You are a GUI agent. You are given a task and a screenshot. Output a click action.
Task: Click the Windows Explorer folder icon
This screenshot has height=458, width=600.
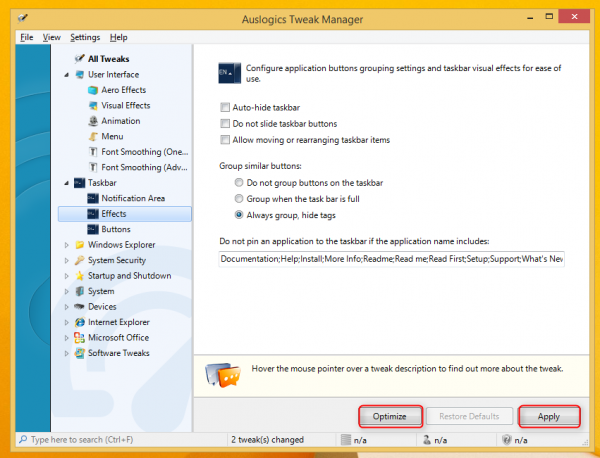(80, 244)
